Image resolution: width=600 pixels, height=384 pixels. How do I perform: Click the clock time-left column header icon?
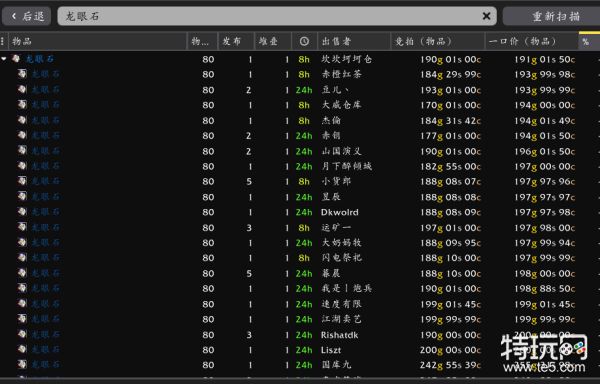tap(304, 41)
